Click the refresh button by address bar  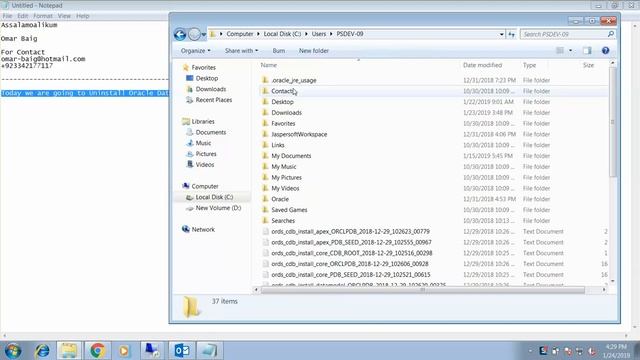(511, 34)
